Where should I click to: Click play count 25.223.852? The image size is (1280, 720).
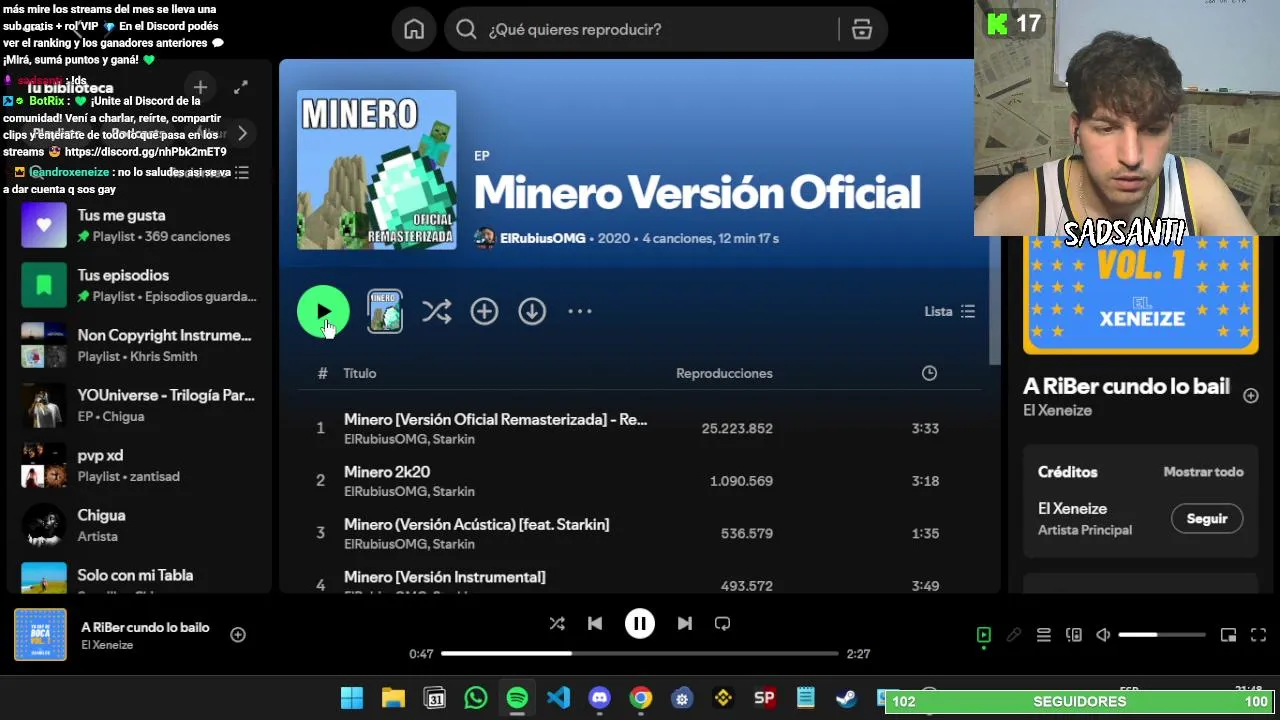(737, 428)
